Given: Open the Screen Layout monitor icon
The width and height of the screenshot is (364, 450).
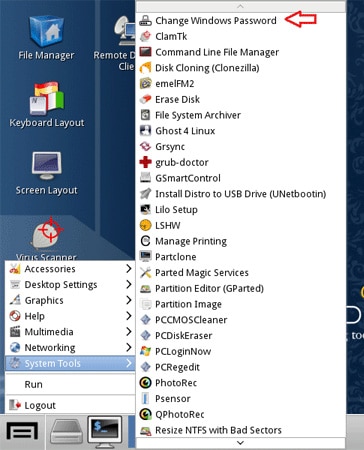Looking at the screenshot, I should point(47,166).
